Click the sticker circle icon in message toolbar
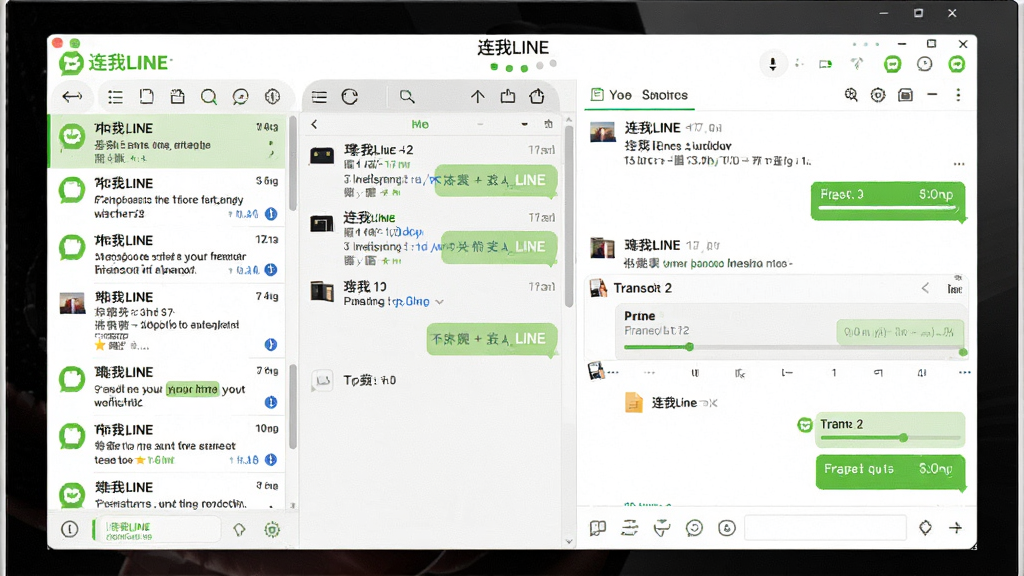 pos(727,528)
